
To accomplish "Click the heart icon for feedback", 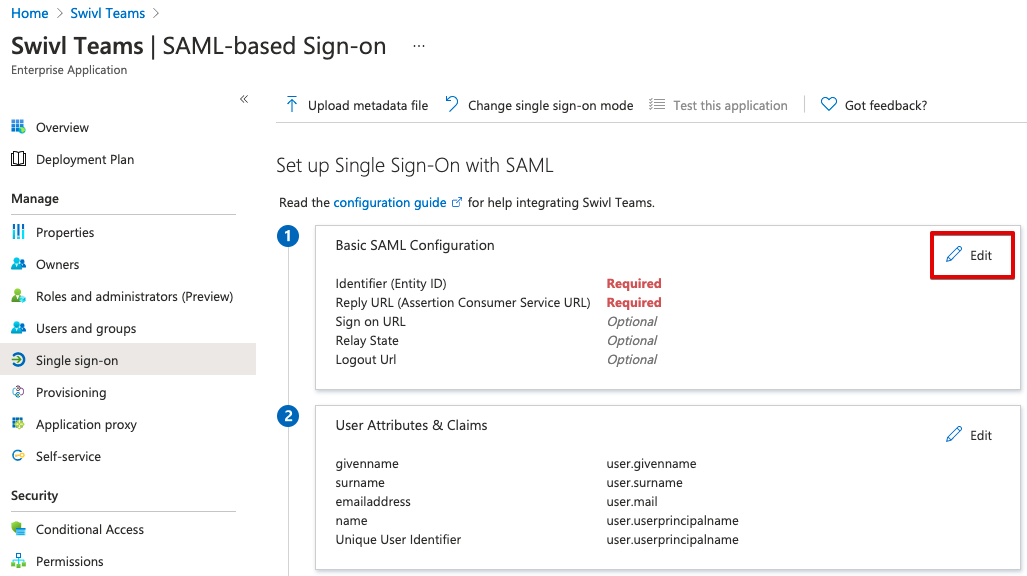I will (829, 104).
